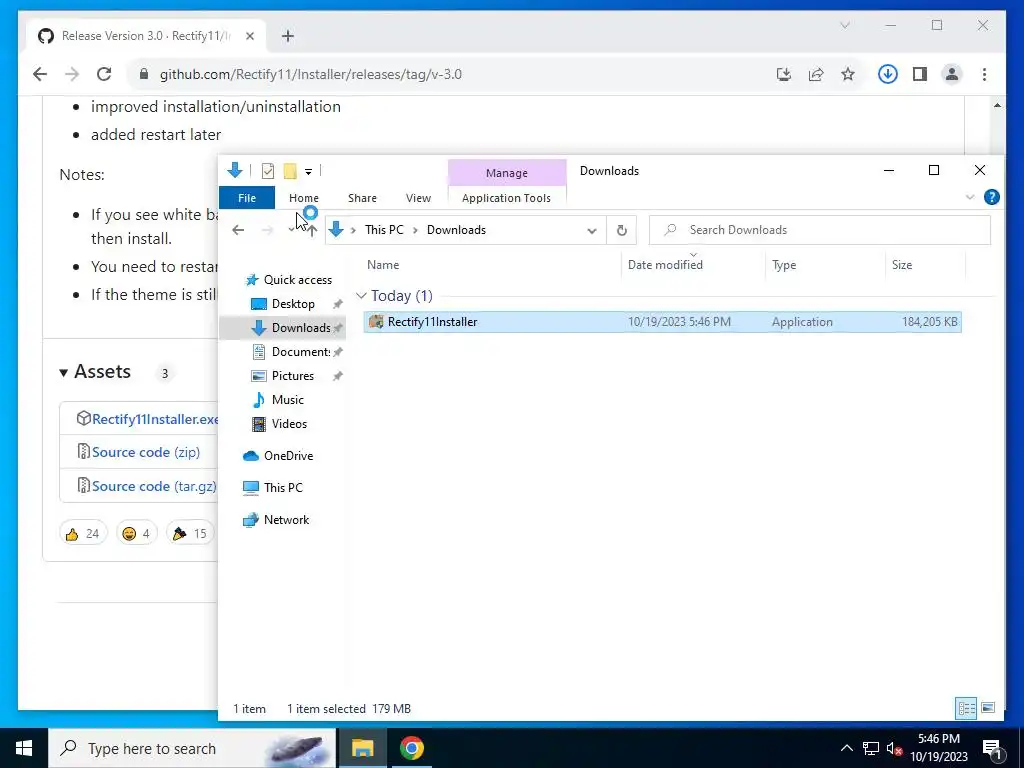This screenshot has width=1024, height=768.
Task: Open the Windows Start menu
Action: (24, 748)
